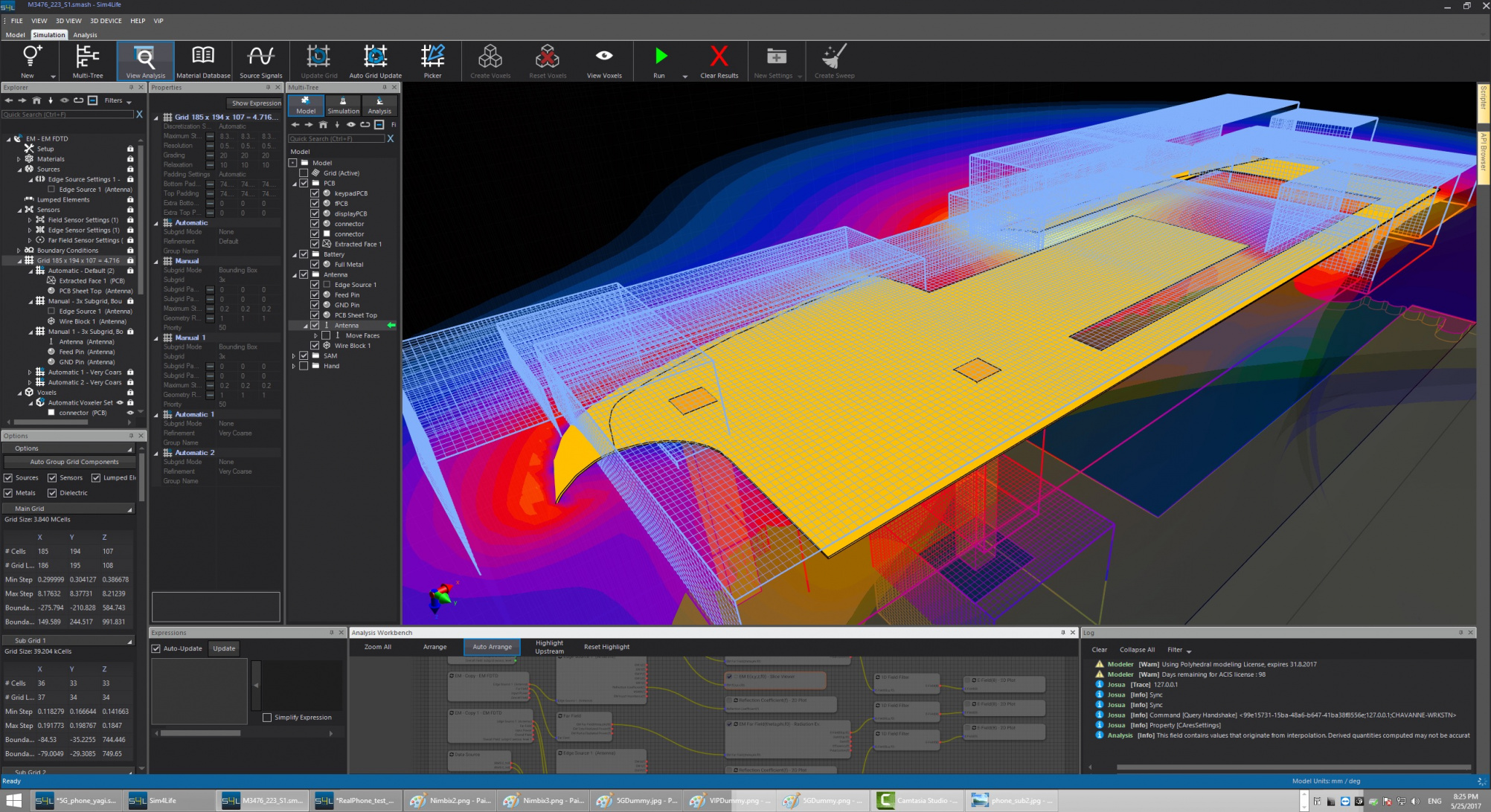This screenshot has width=1491, height=812.
Task: Switch to the Analysis ribbon tab
Action: [x=85, y=35]
